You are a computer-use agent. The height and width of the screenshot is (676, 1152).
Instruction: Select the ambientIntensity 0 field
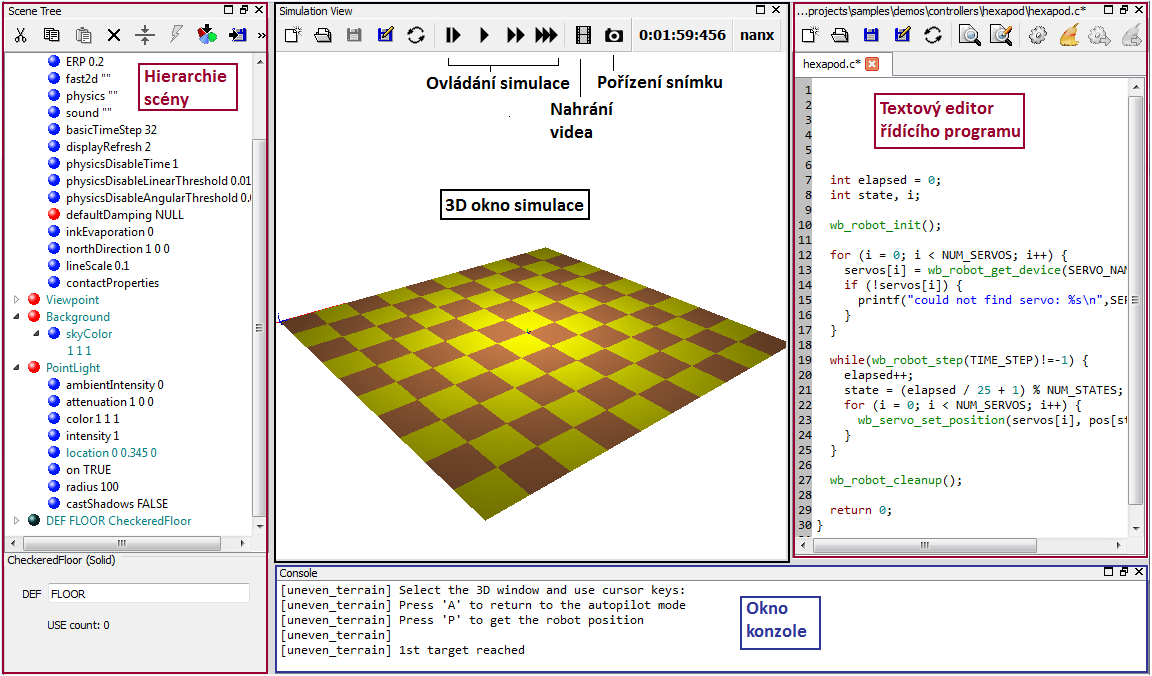click(115, 385)
